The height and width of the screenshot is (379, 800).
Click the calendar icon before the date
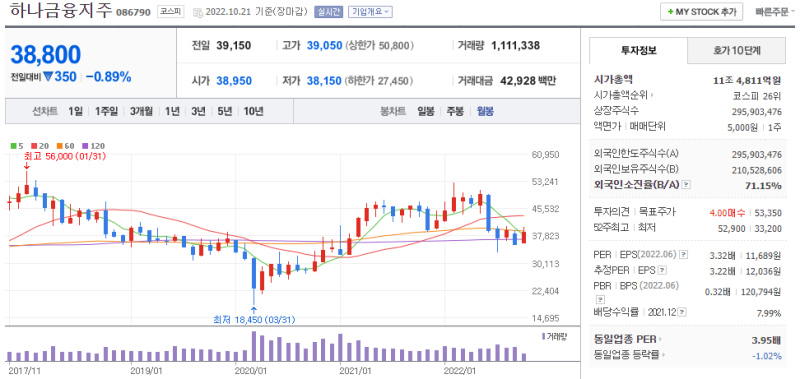197,12
